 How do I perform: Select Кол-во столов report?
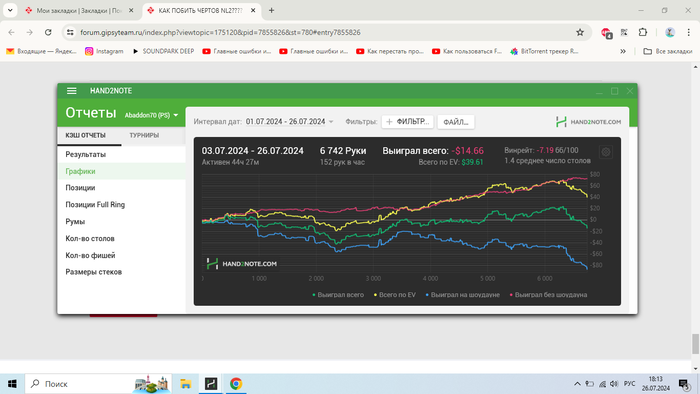click(x=121, y=239)
